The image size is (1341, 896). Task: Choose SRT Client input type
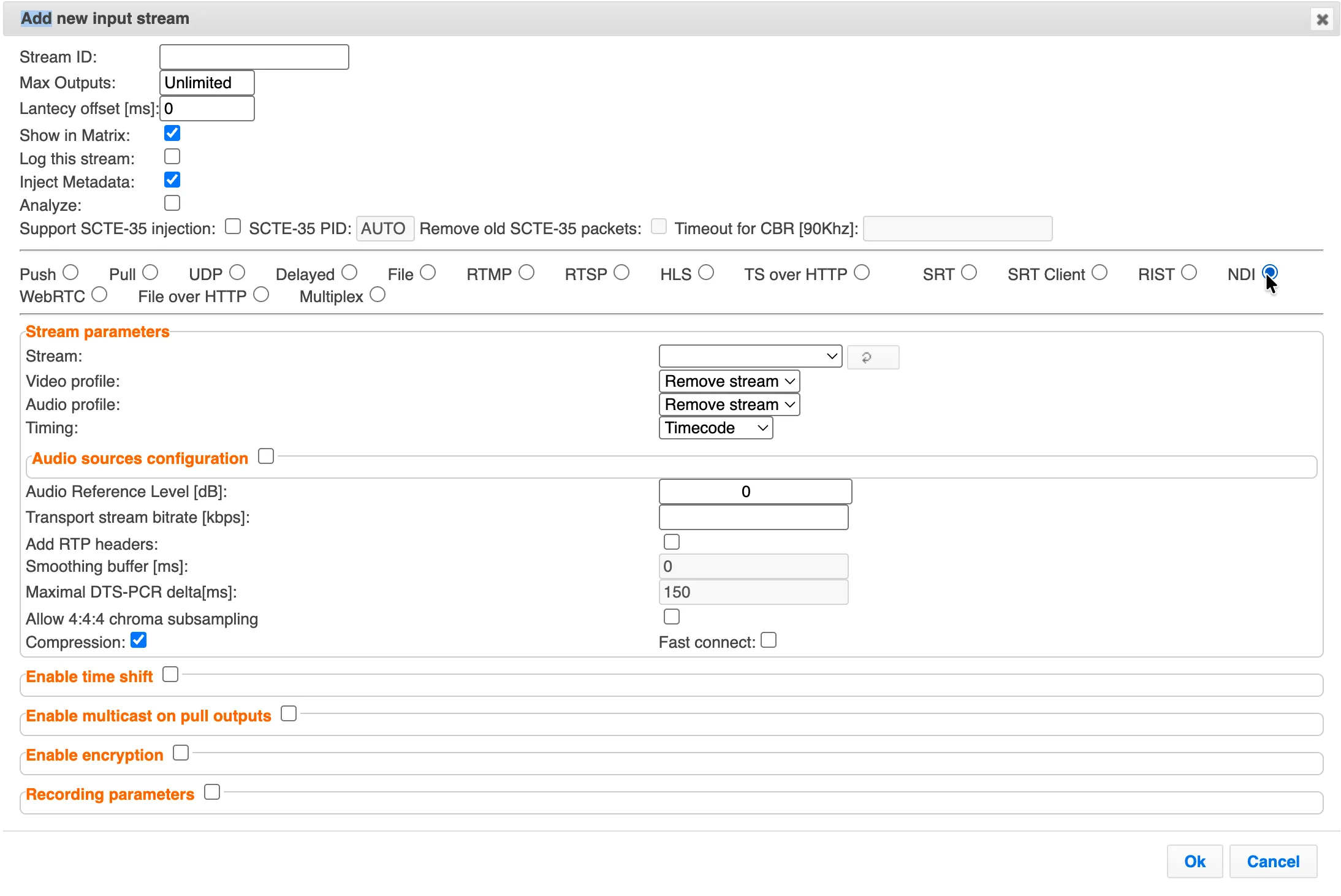click(1100, 272)
